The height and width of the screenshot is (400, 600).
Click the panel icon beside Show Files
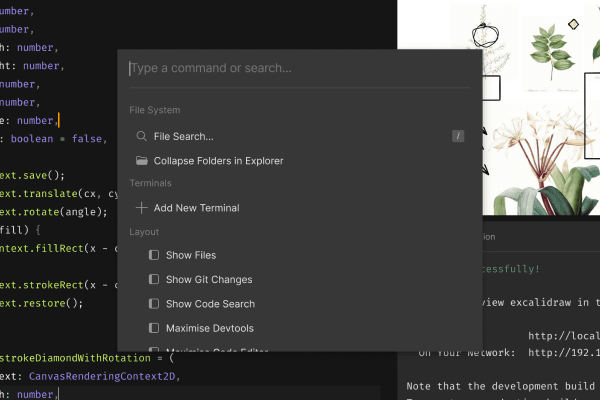[153, 256]
